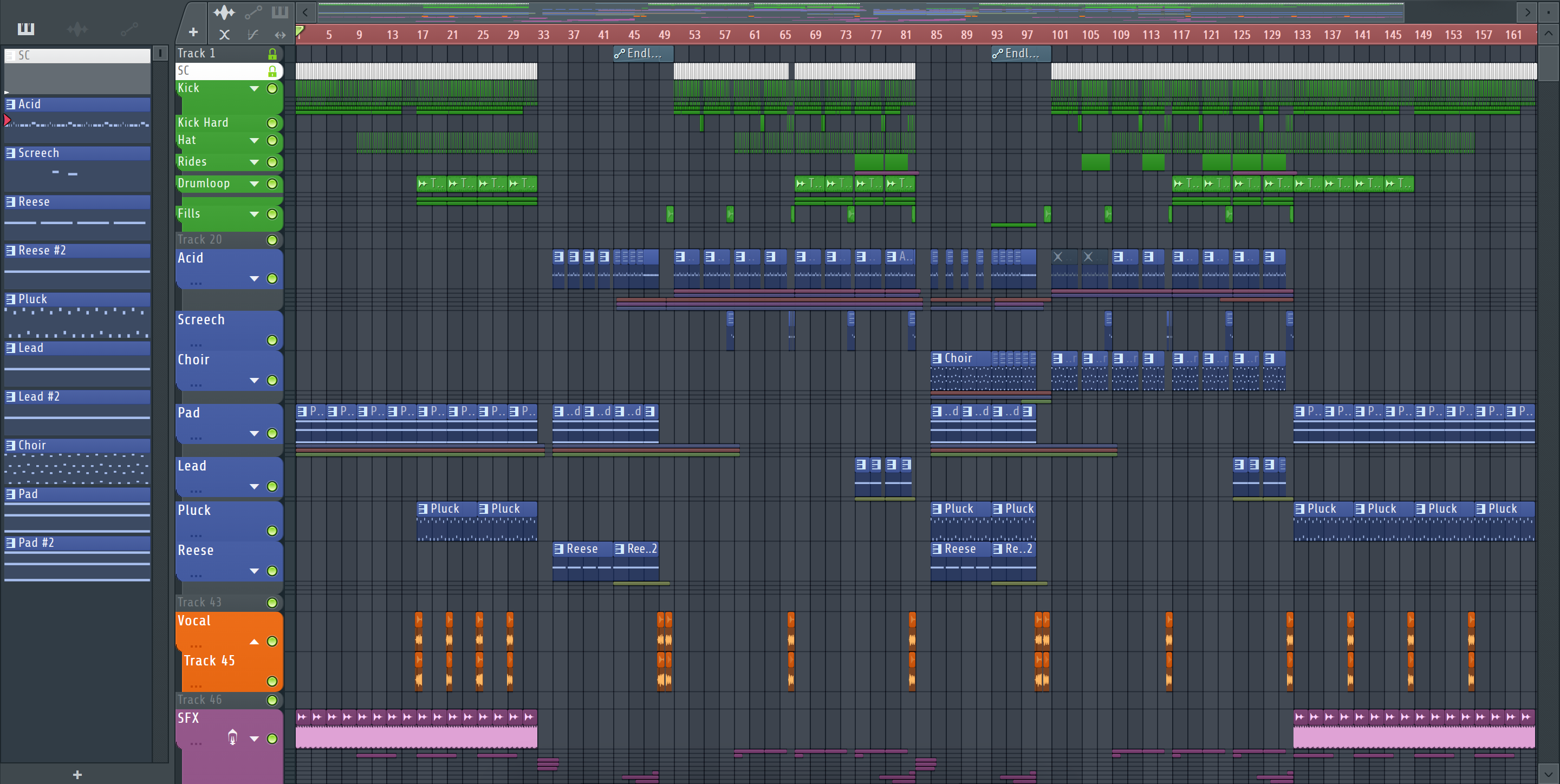Select the Vocal track header
Image resolution: width=1560 pixels, height=784 pixels.
(x=229, y=631)
